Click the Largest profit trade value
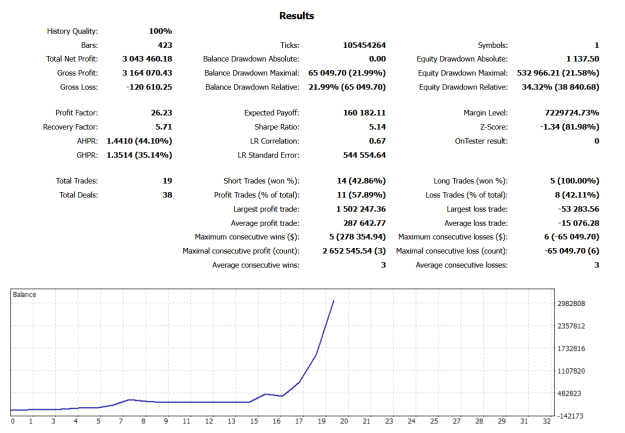 point(361,209)
